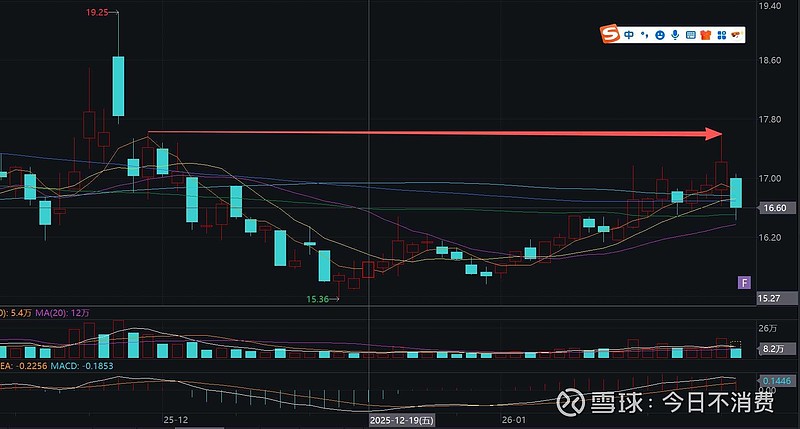Open the soft keyboard in Sogou toolbar

click(x=691, y=35)
